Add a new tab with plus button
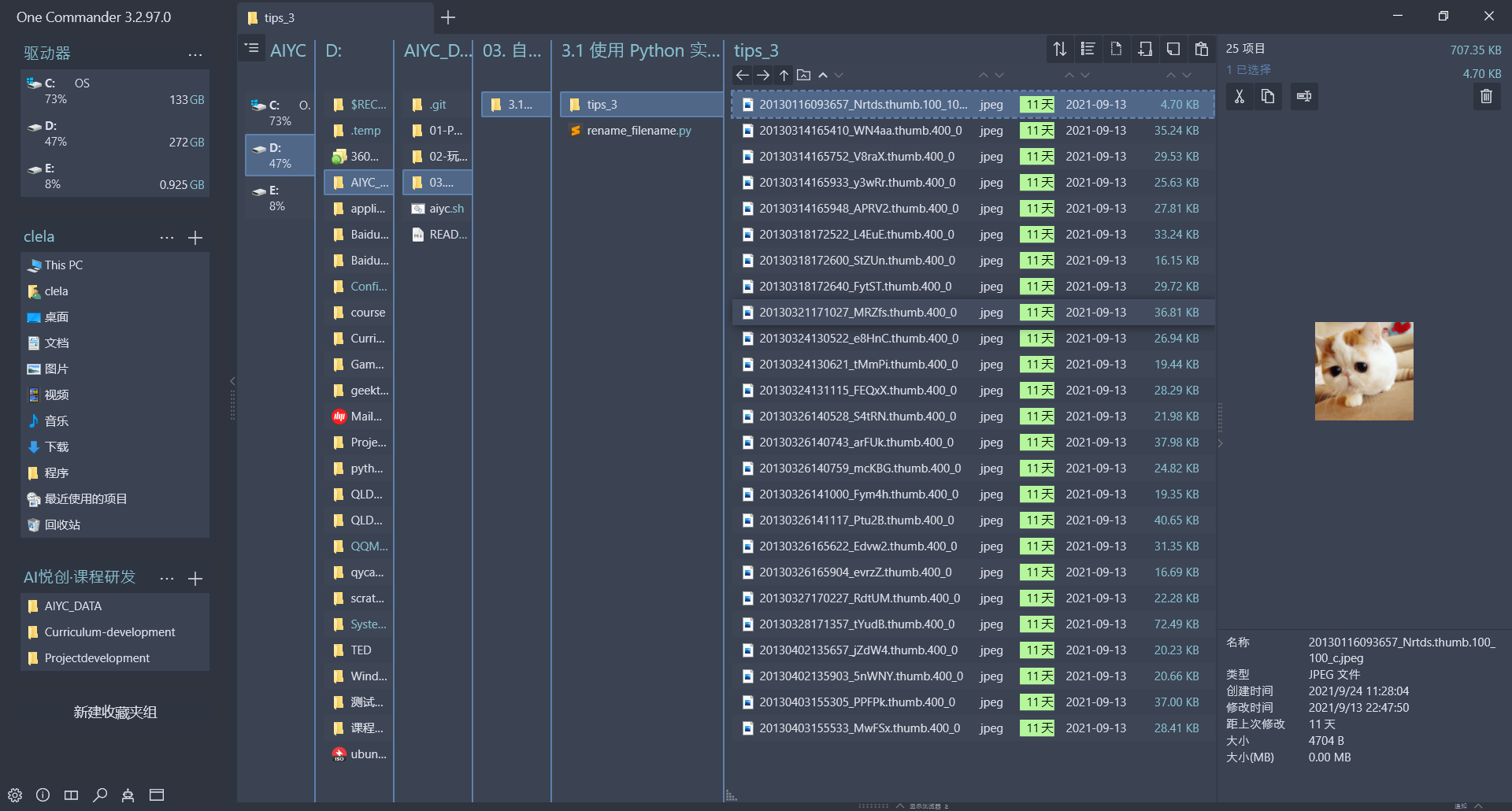 point(448,17)
